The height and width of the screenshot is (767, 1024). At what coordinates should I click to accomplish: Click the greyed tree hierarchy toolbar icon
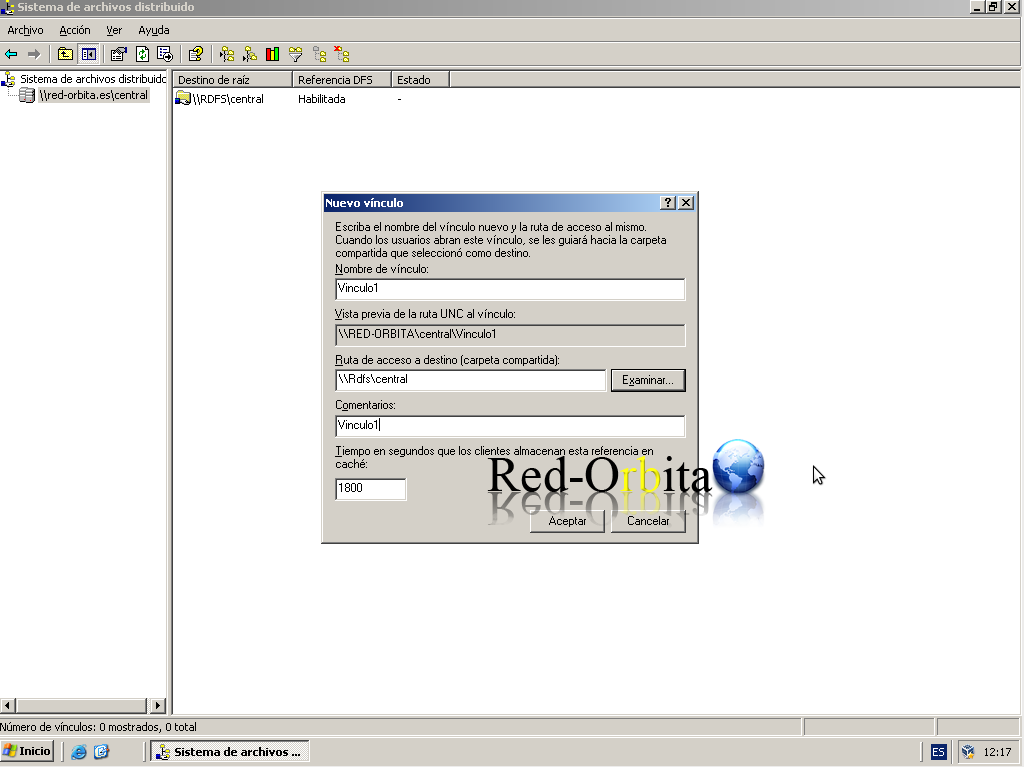click(319, 54)
